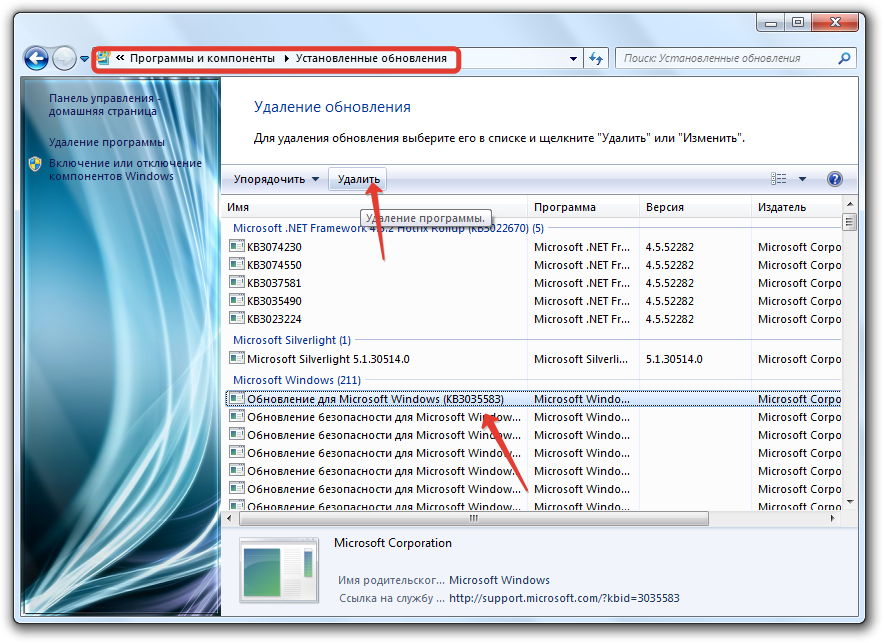884x643 pixels.
Task: Click the Microsoft Silverlight 5.1.30514.0 row icon
Action: 237,358
